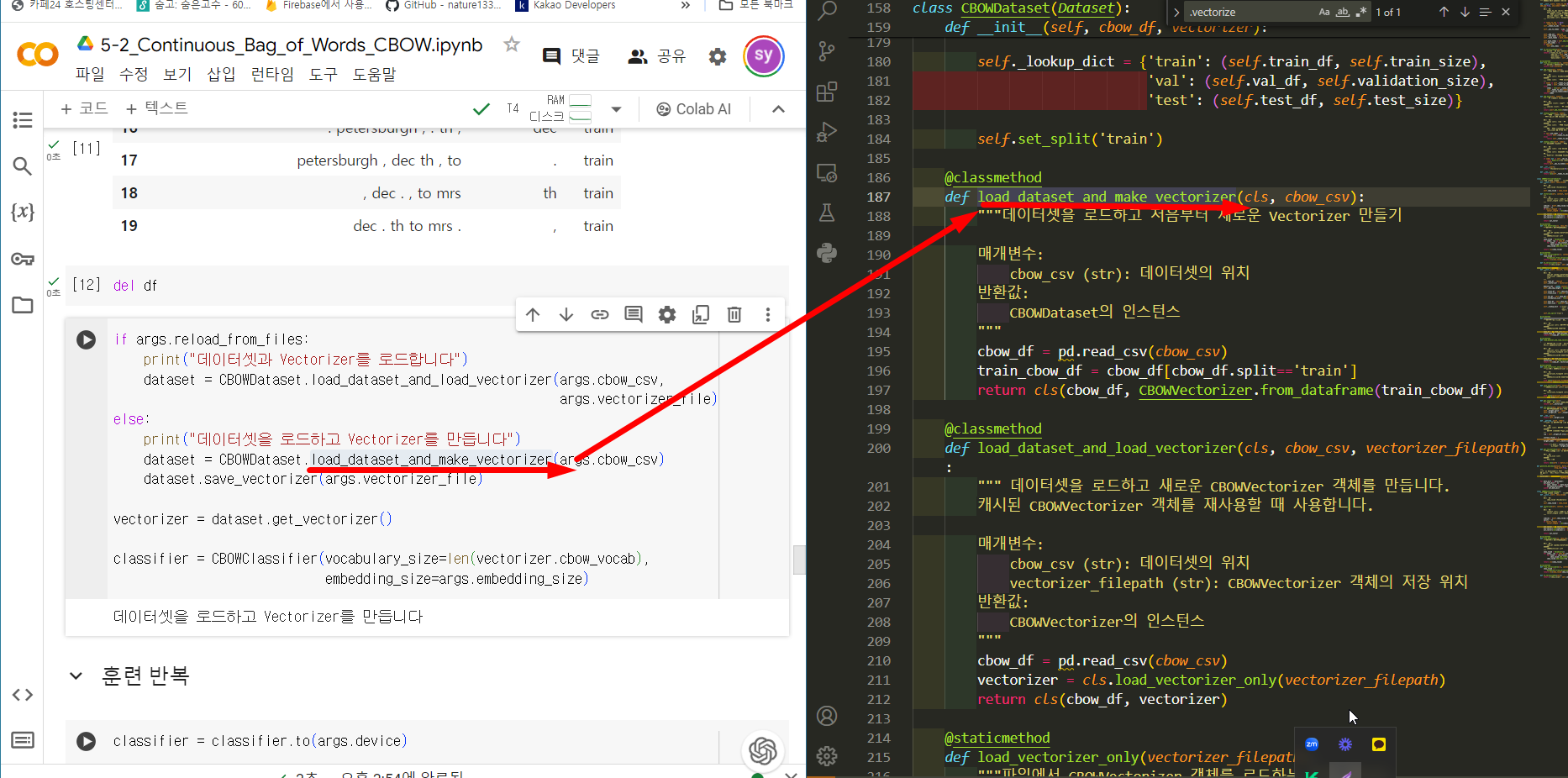Open Colab code snippets panel
1568x778 pixels.
(23, 695)
